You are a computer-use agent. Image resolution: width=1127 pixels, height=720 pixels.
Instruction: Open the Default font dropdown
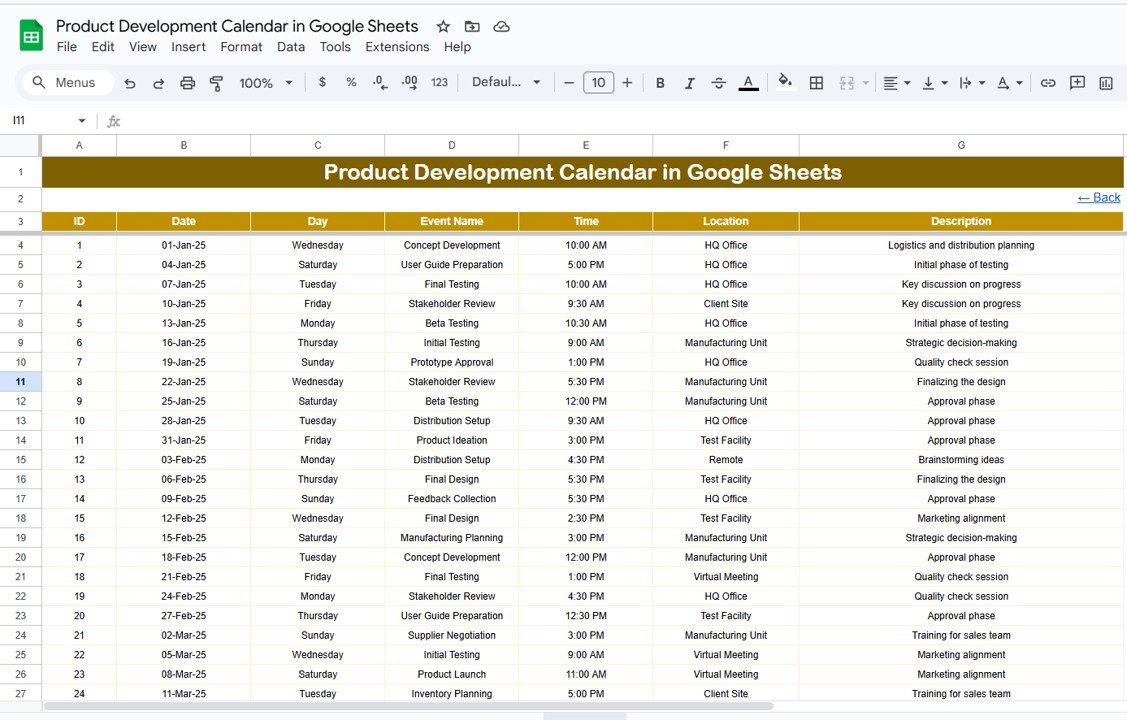pos(506,83)
